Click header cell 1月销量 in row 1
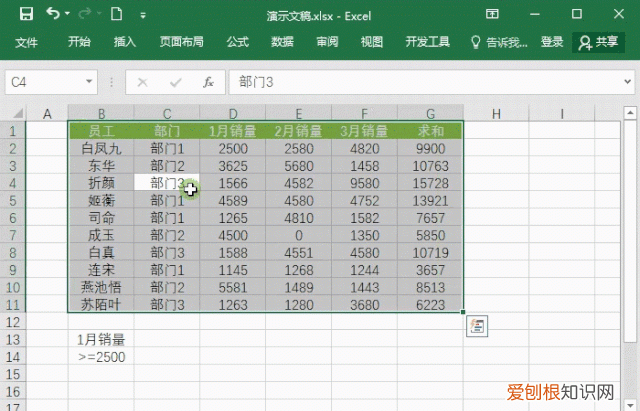 (233, 131)
